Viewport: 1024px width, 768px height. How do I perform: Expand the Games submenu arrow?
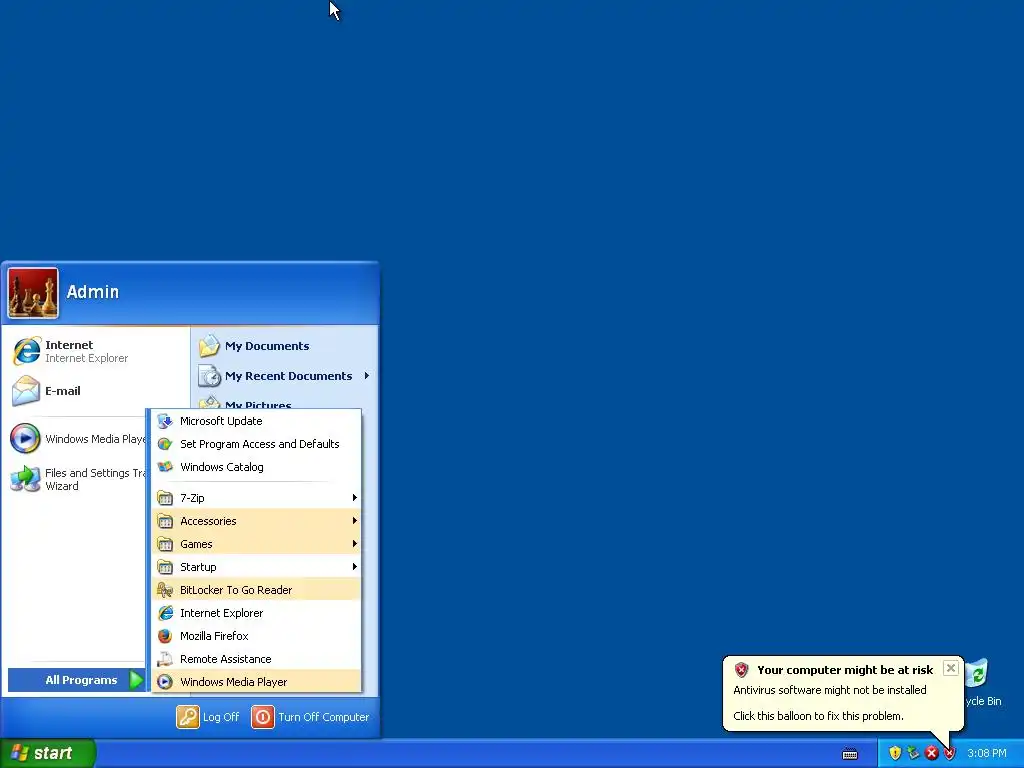pyautogui.click(x=355, y=543)
